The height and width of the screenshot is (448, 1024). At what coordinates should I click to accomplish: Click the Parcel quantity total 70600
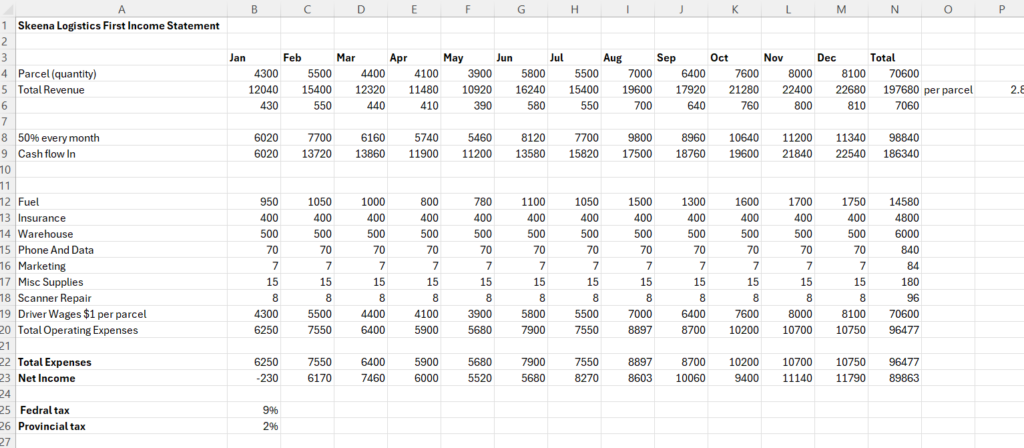tap(894, 73)
